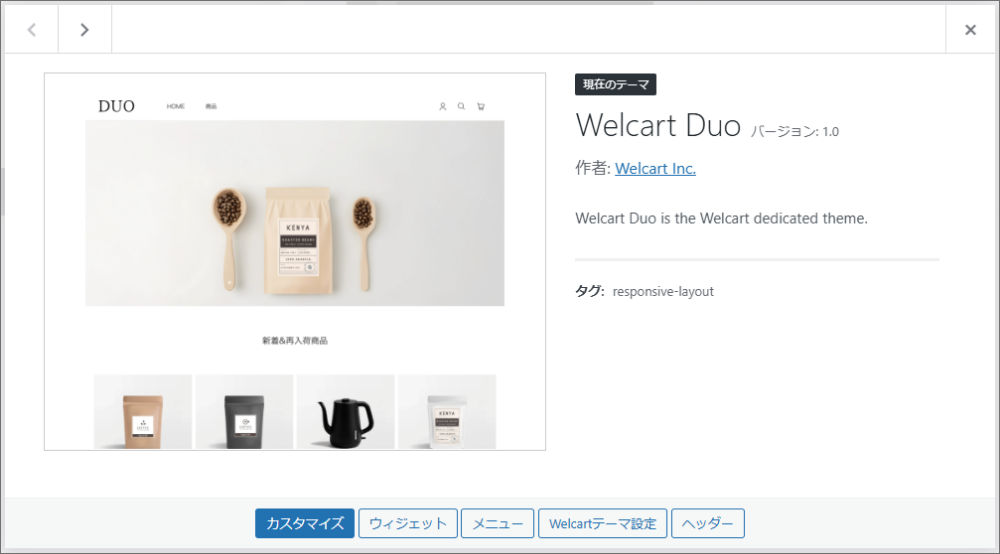
Task: Go to the previous theme with left arrow
Action: click(x=31, y=29)
